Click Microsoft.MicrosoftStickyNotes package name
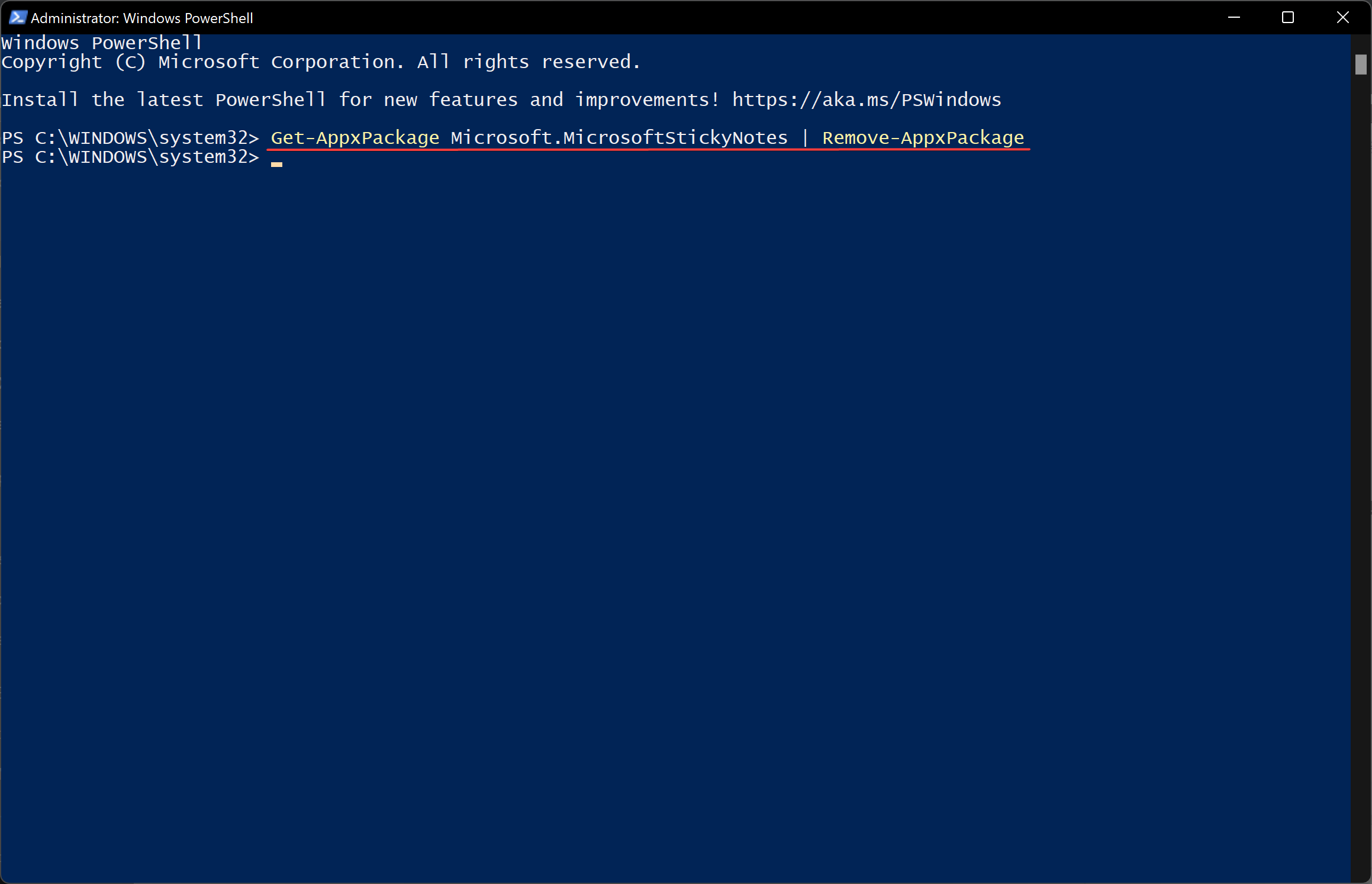 point(619,137)
